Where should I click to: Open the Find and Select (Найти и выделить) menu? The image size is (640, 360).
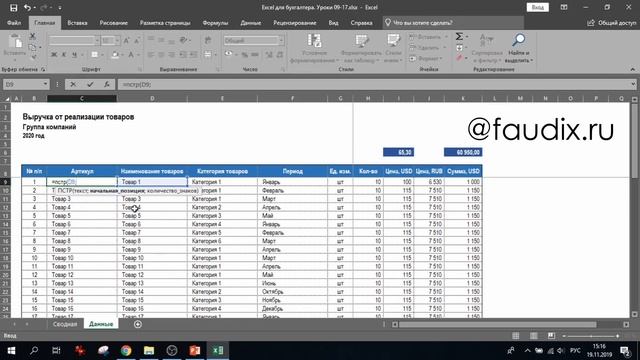point(518,48)
